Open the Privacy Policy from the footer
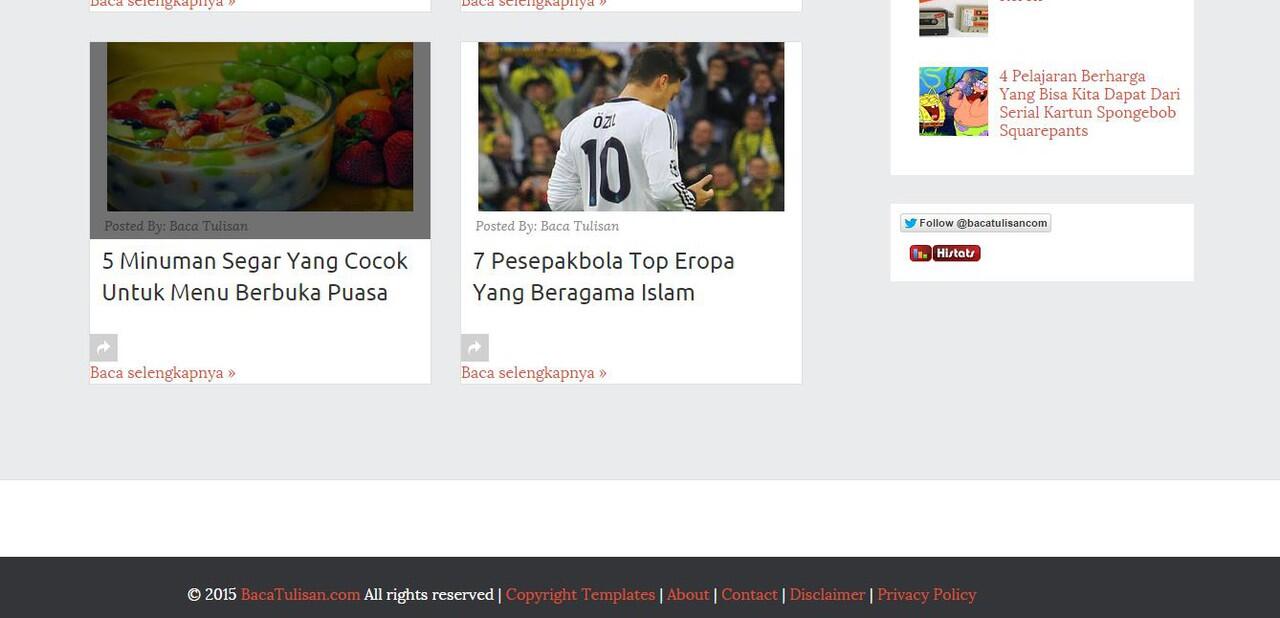The width and height of the screenshot is (1280, 618). (x=926, y=594)
